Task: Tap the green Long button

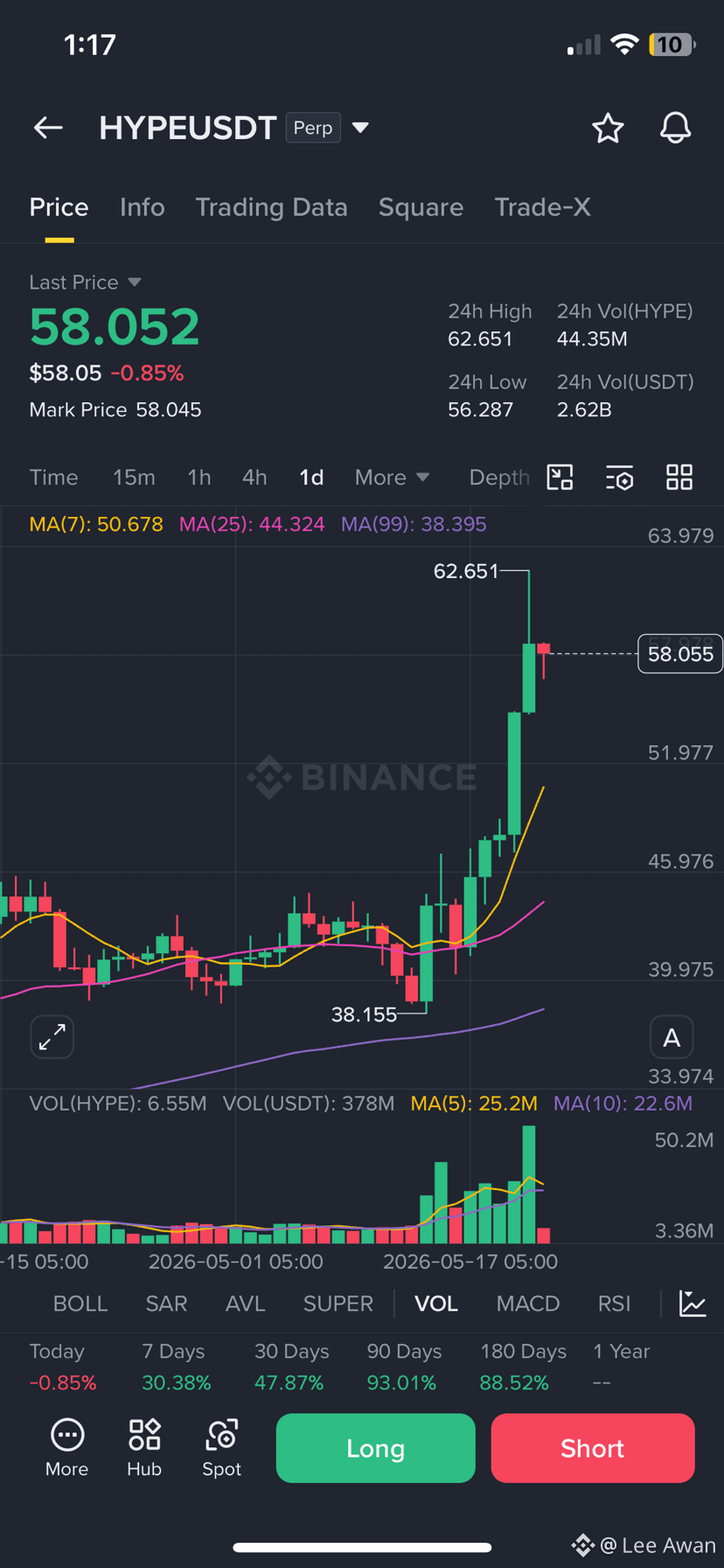Action: click(x=376, y=1448)
